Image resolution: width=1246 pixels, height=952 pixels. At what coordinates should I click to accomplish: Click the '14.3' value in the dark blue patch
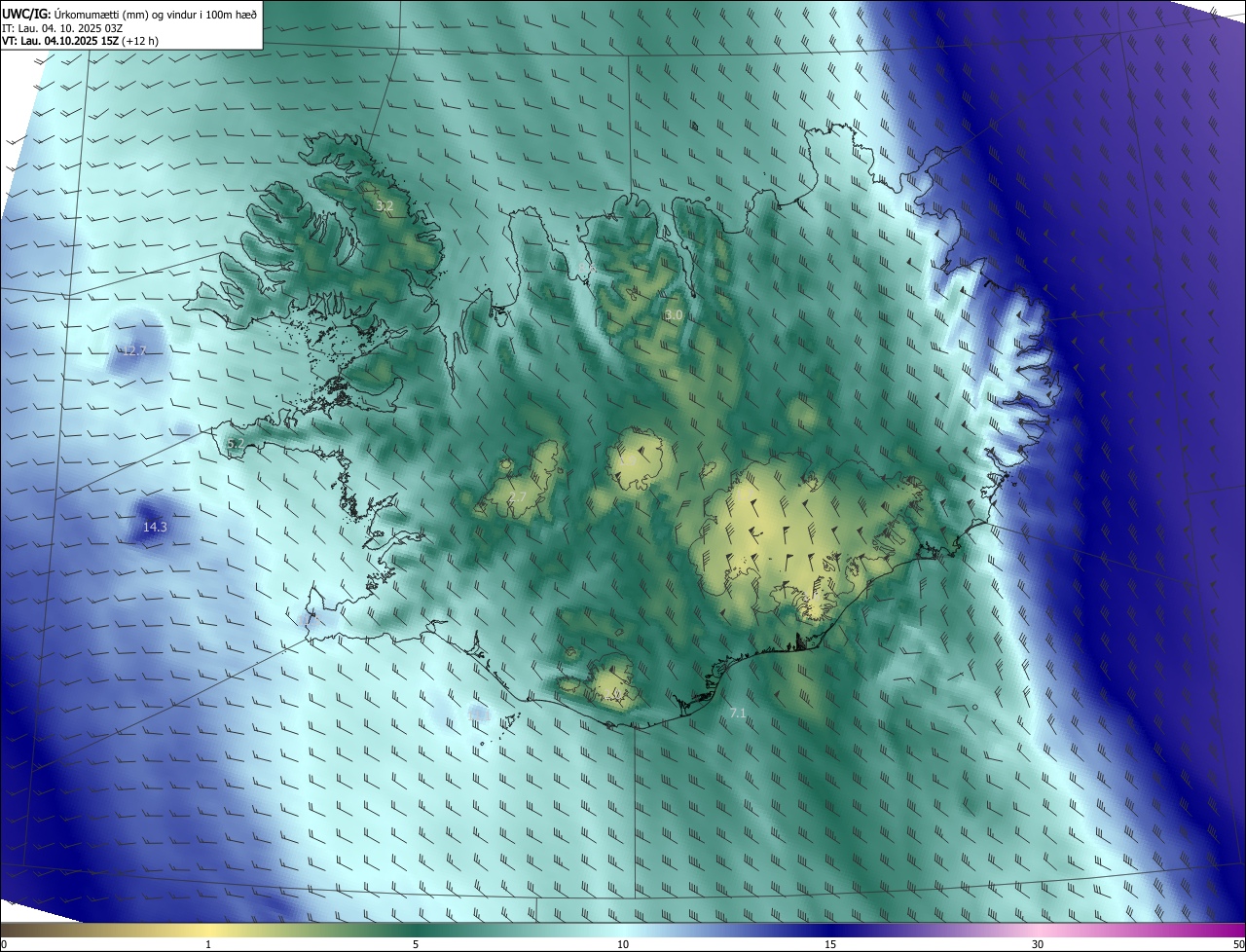click(155, 528)
